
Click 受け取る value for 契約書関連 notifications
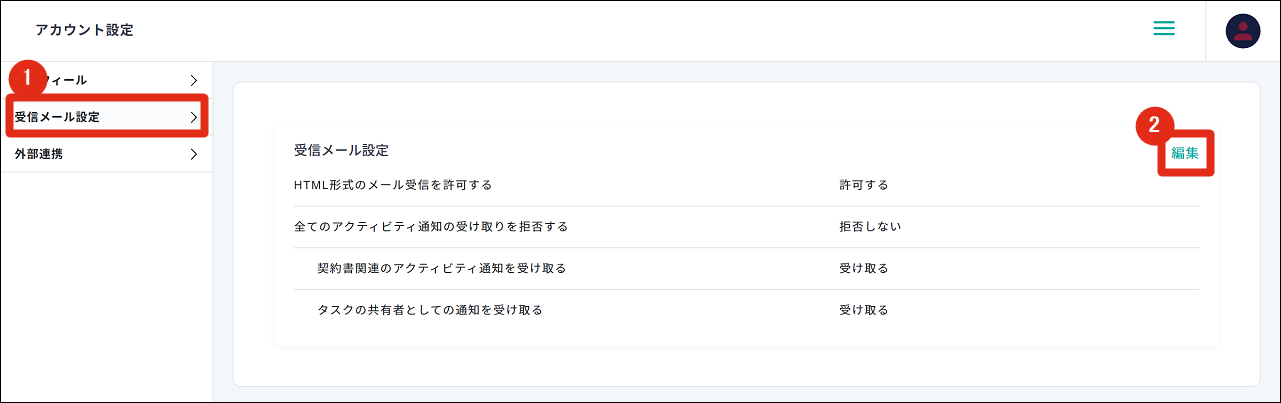[864, 268]
